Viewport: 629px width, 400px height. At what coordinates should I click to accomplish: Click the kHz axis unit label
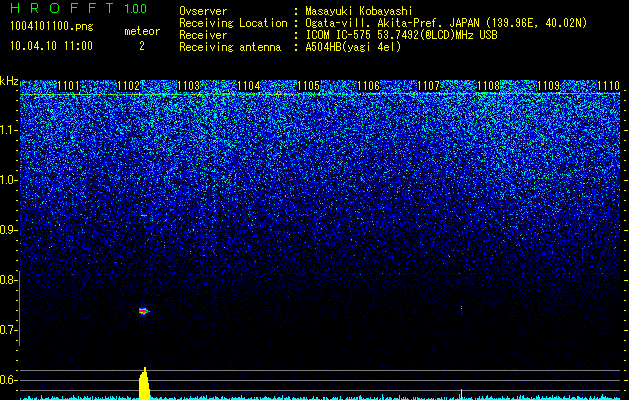click(x=9, y=81)
